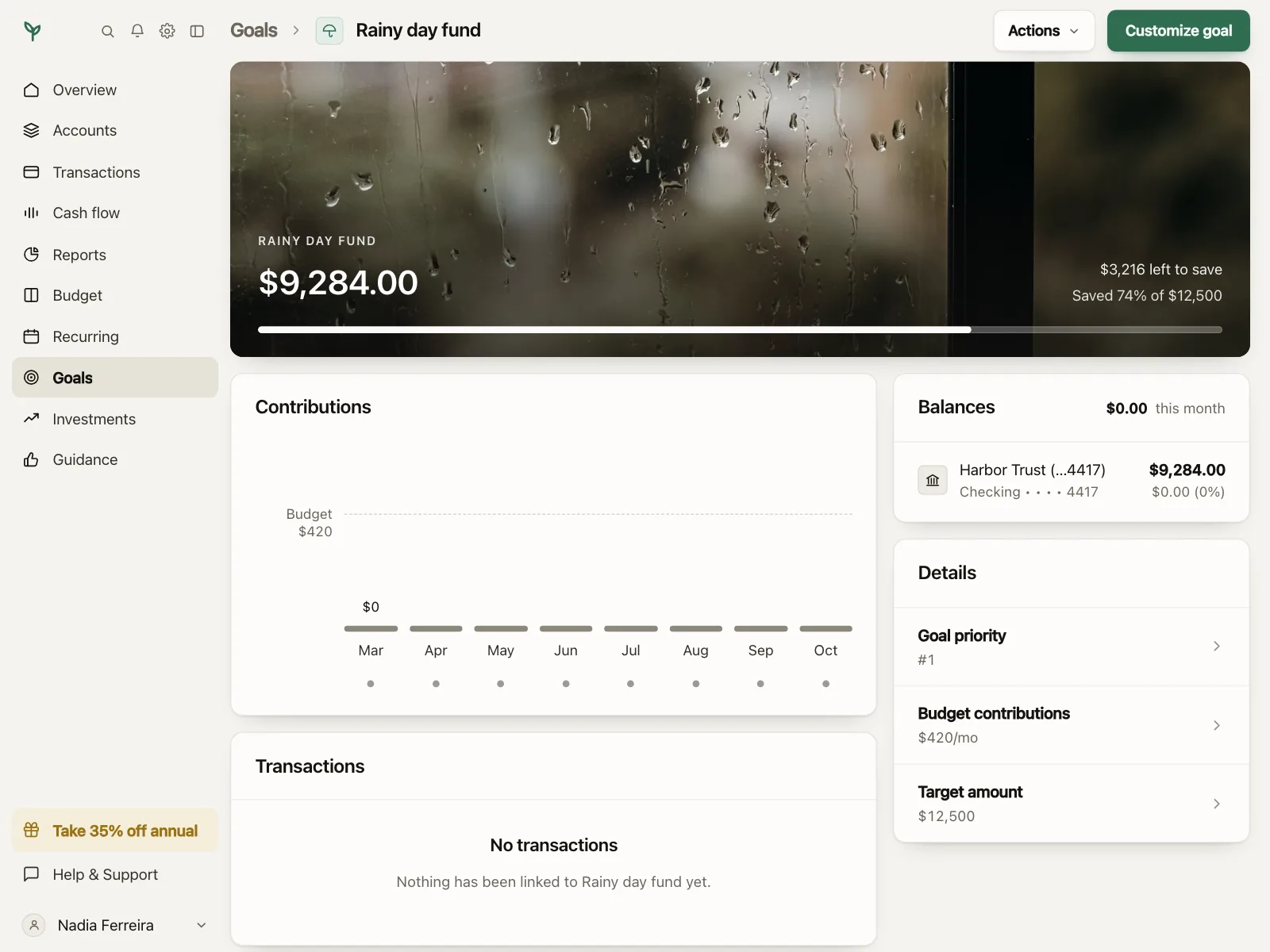Click the $9,284.00 banner amount
This screenshot has height=952, width=1270.
point(338,282)
